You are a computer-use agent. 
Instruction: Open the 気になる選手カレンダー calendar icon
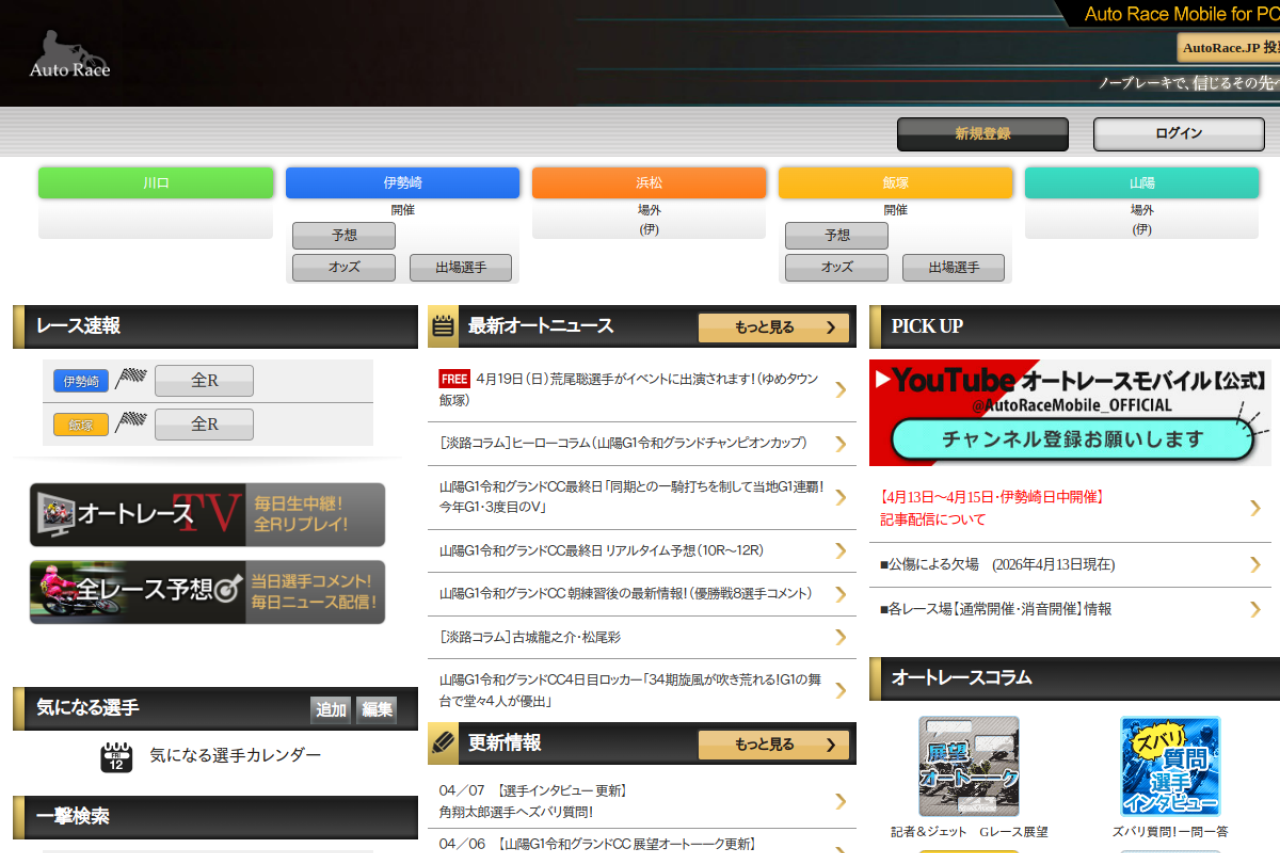coord(117,756)
